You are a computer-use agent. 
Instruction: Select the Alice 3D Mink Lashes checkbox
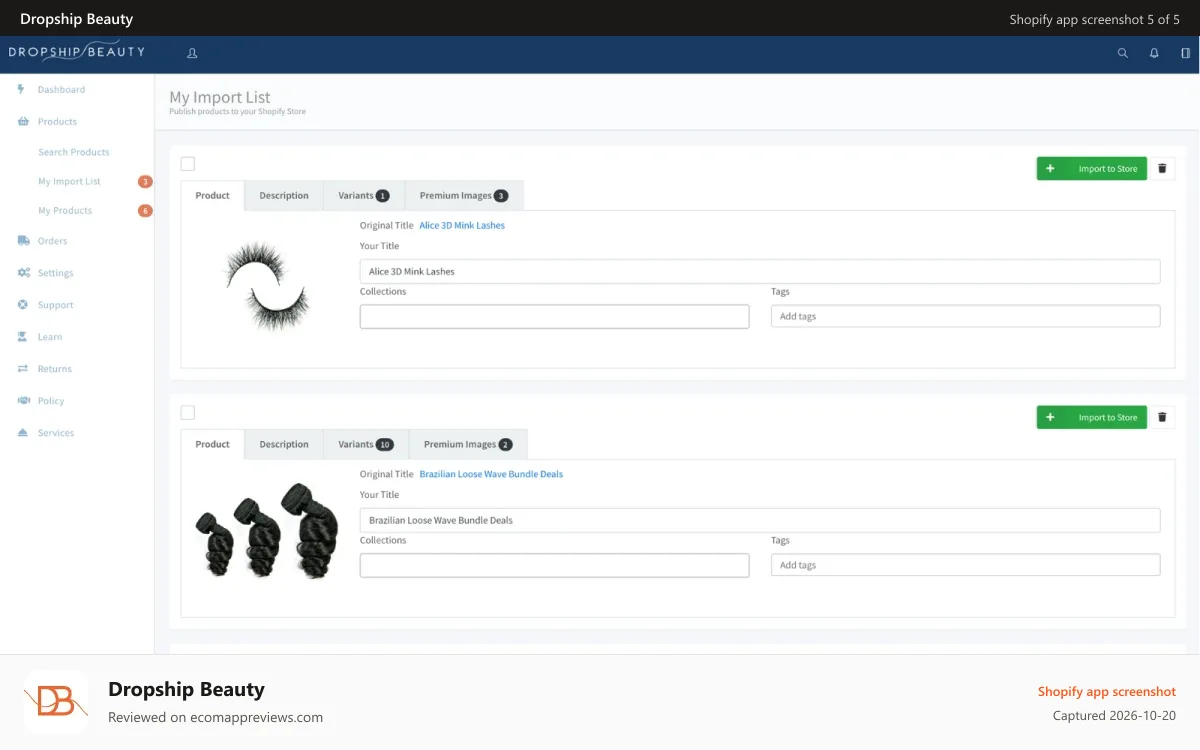188,164
